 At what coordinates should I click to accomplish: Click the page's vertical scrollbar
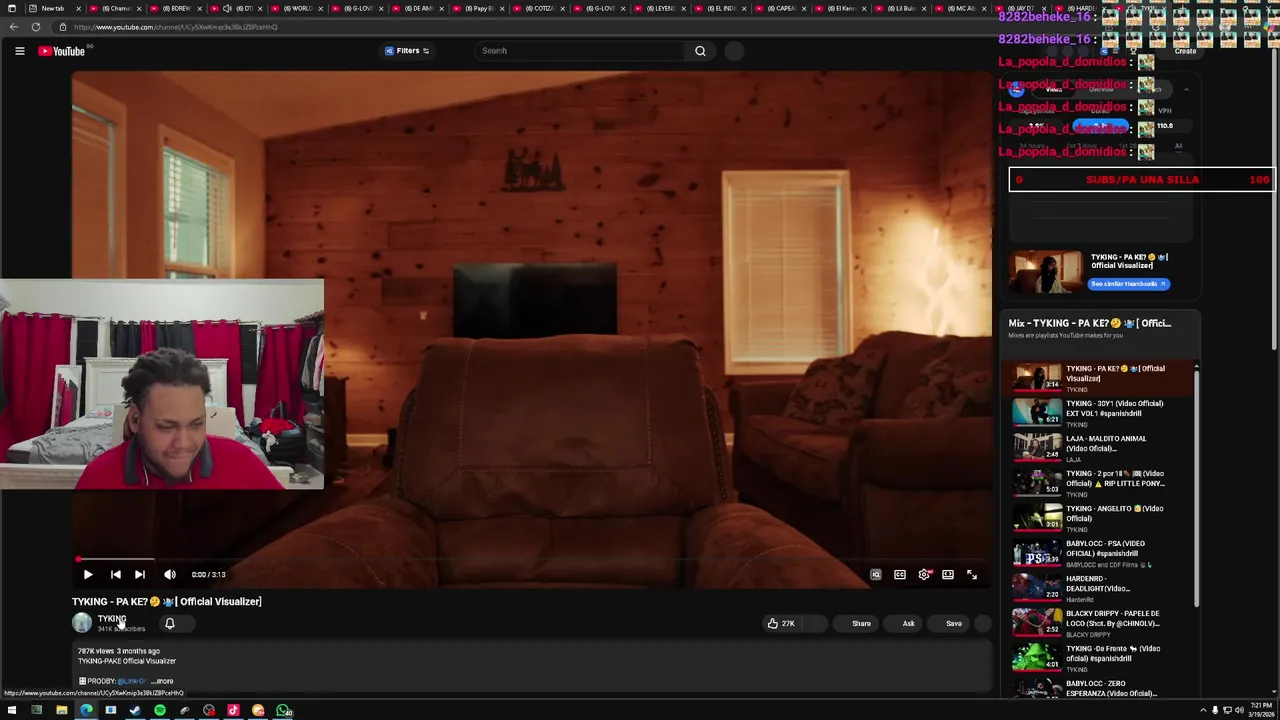click(x=1274, y=200)
